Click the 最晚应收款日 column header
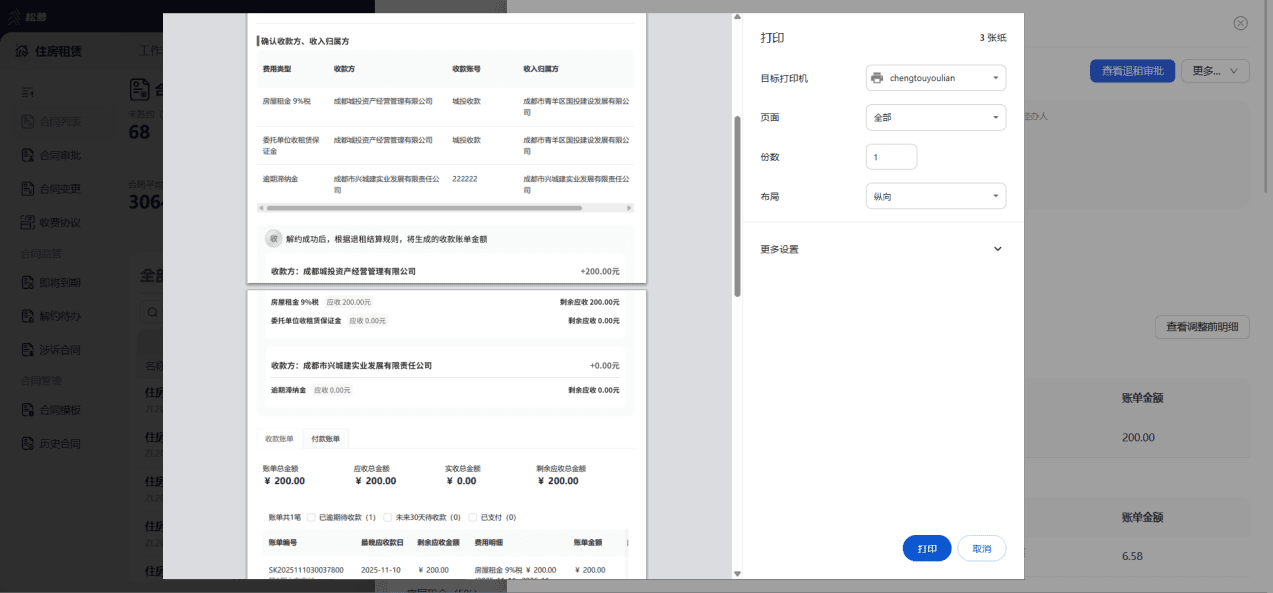This screenshot has width=1273, height=593. click(382, 542)
